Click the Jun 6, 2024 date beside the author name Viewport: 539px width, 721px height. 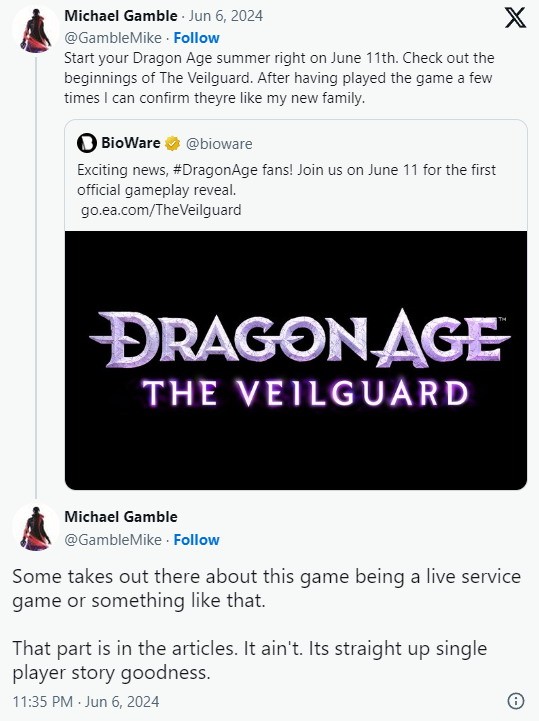(x=225, y=16)
